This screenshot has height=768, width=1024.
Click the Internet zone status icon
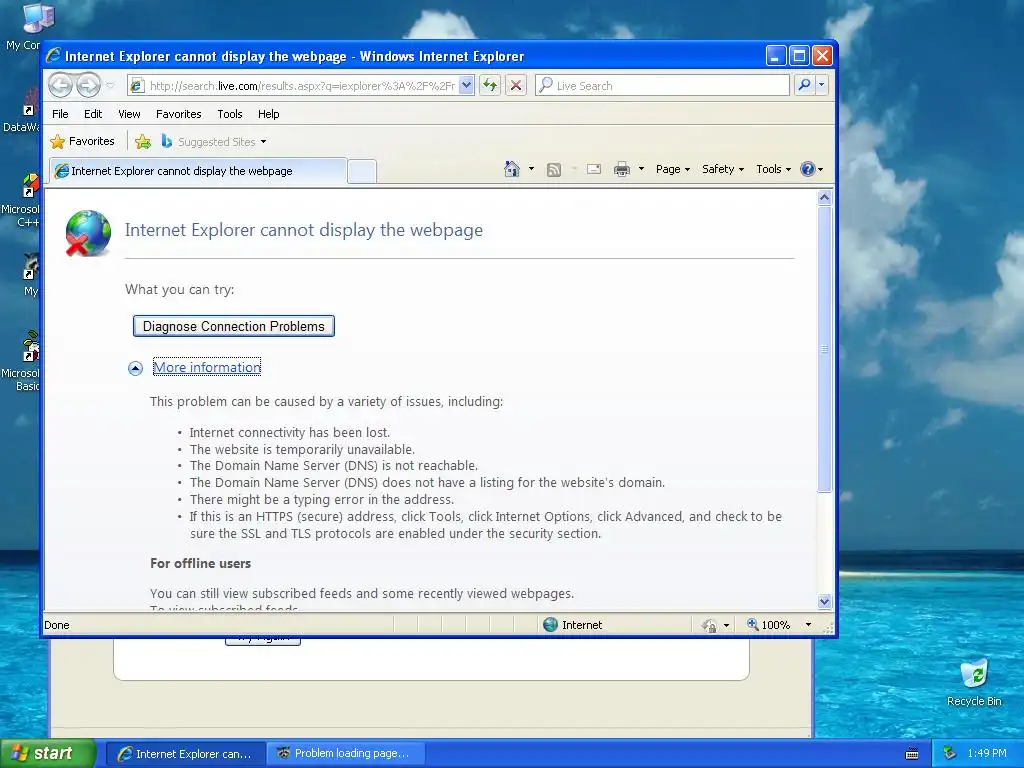tap(551, 624)
